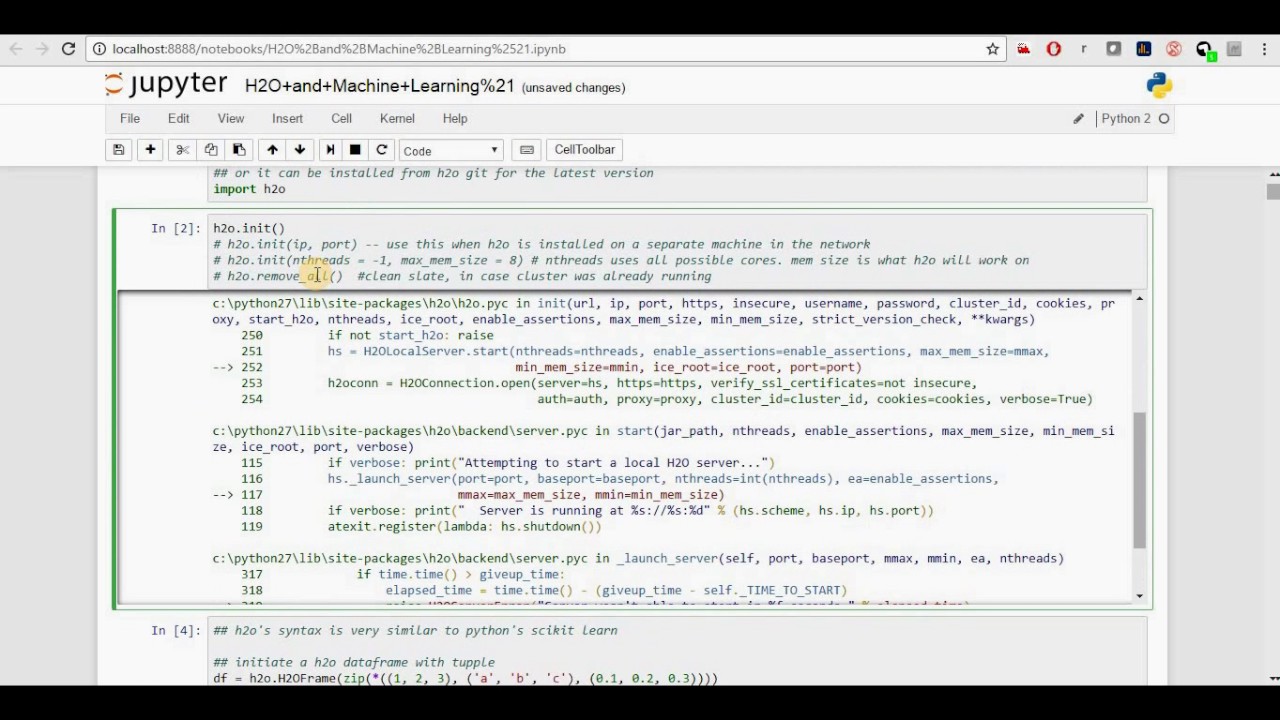
Task: Click the atexit.register line in traceback
Action: [x=465, y=527]
